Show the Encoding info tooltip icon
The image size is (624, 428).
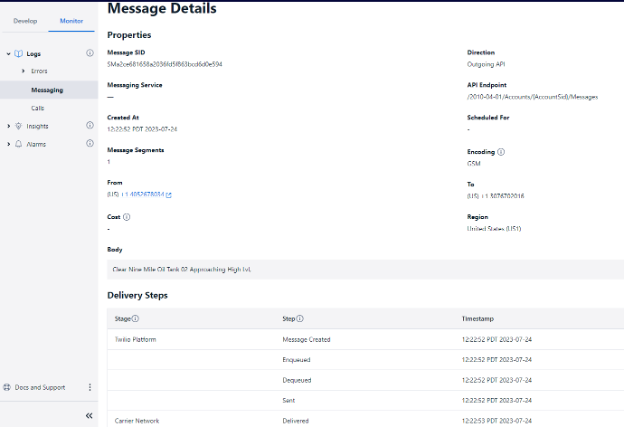[x=501, y=152]
